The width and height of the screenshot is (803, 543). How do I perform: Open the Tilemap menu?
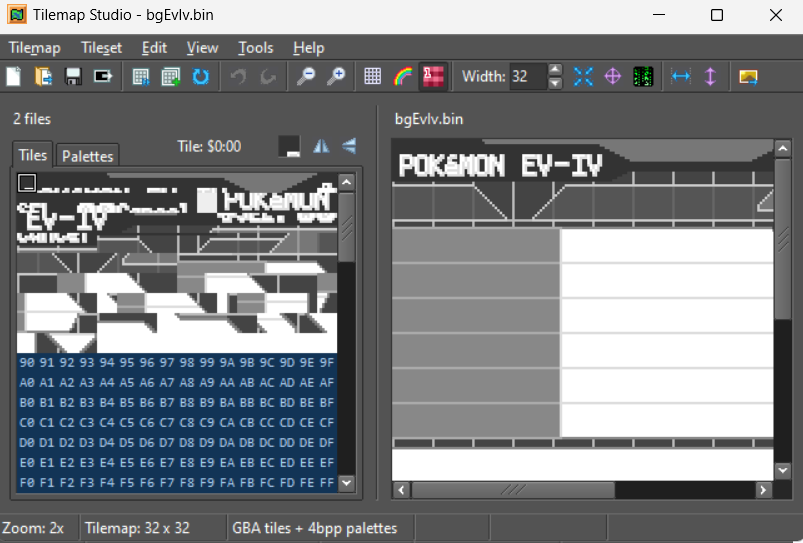click(34, 47)
